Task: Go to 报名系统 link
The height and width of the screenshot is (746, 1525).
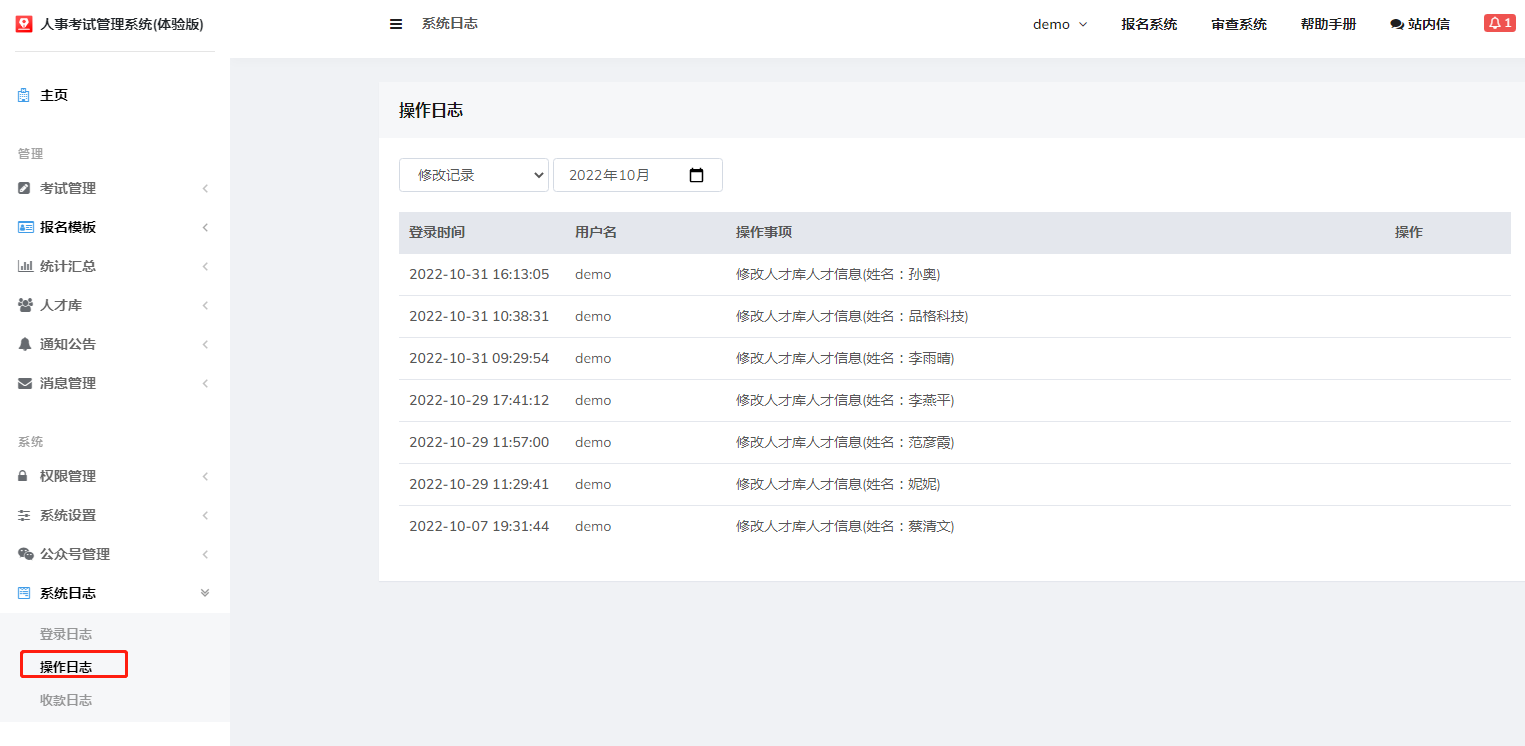Action: [1149, 24]
